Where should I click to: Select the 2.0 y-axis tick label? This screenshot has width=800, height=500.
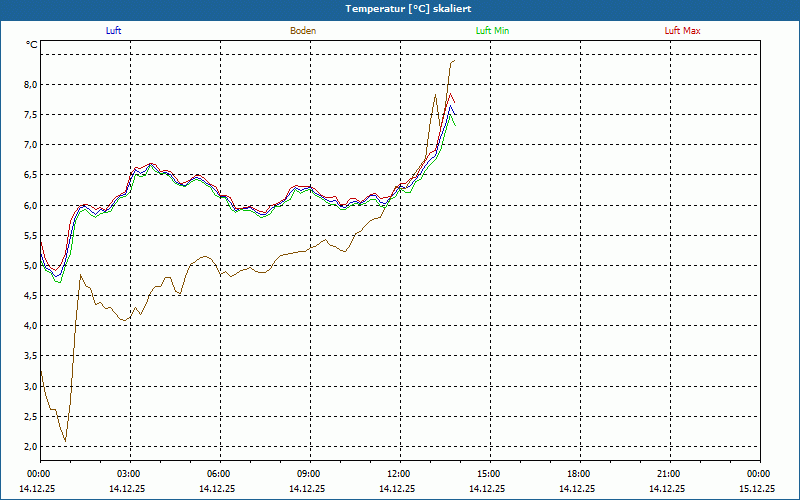(30, 446)
